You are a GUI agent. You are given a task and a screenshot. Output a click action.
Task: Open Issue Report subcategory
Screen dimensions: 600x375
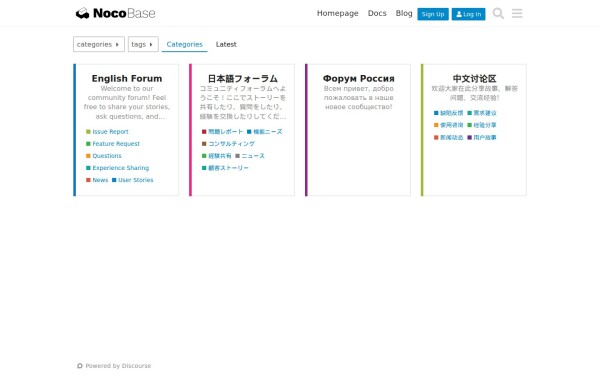click(107, 132)
